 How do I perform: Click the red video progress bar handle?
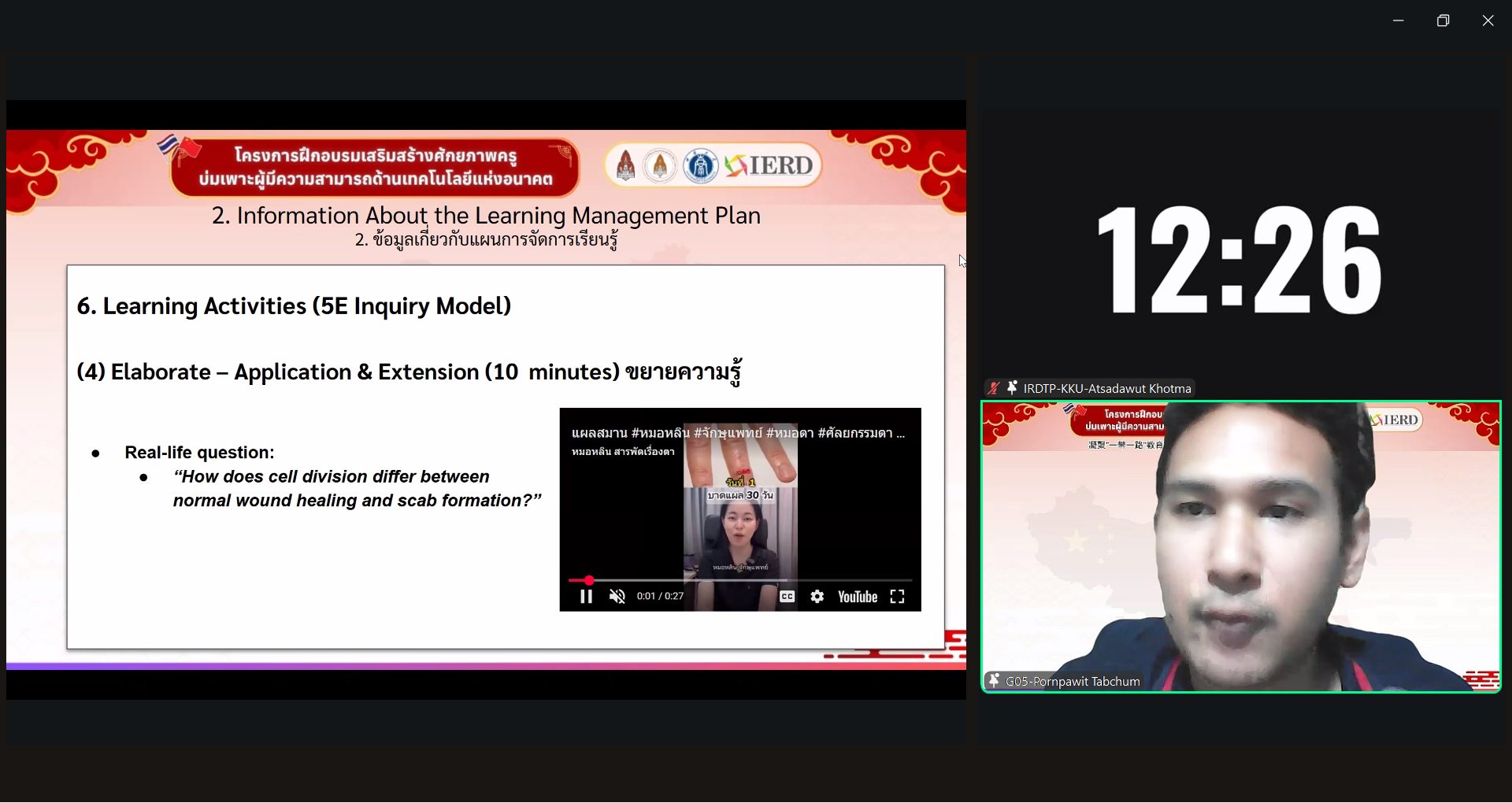click(x=589, y=581)
